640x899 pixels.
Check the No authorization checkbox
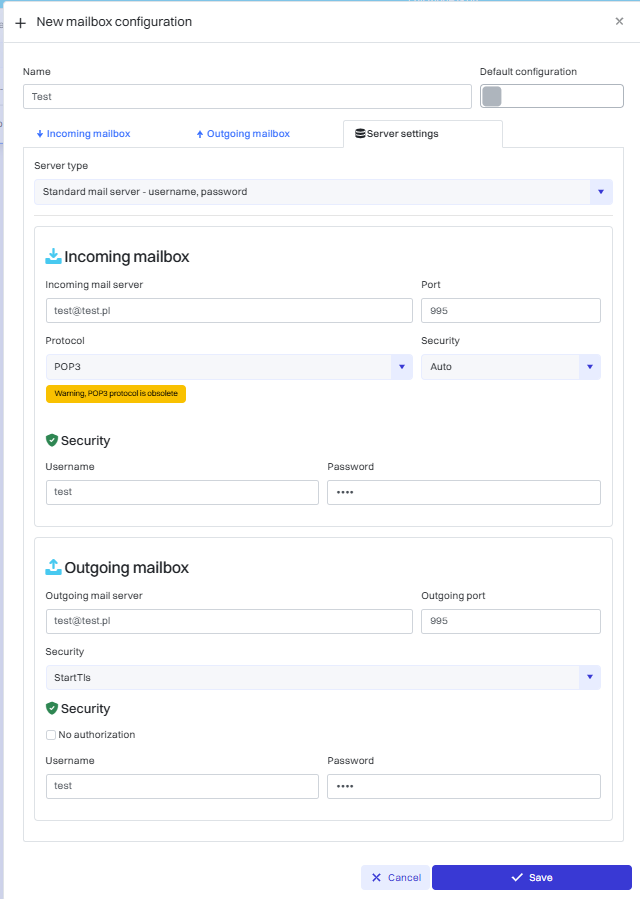51,735
